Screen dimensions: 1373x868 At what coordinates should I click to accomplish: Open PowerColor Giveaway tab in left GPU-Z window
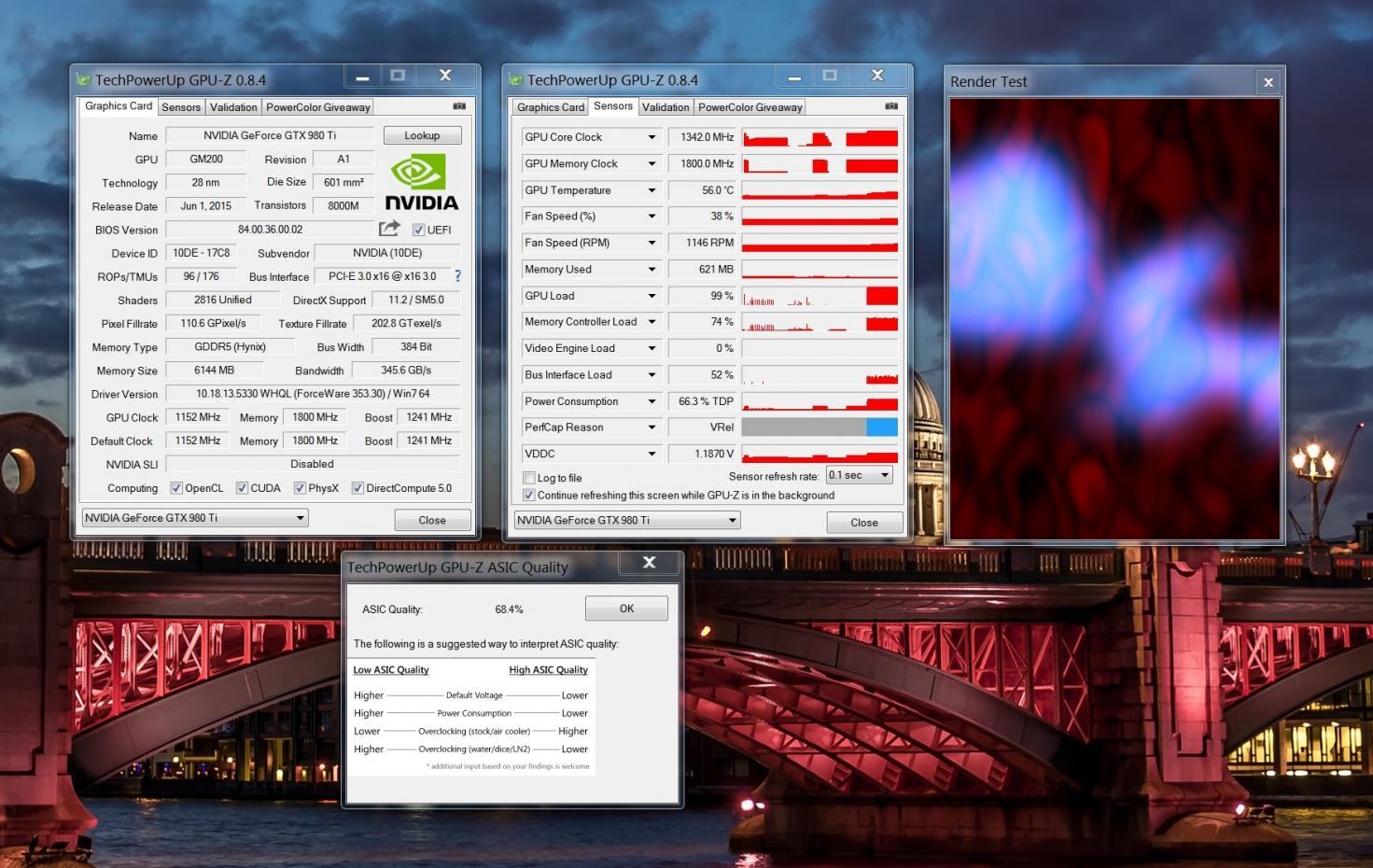318,107
